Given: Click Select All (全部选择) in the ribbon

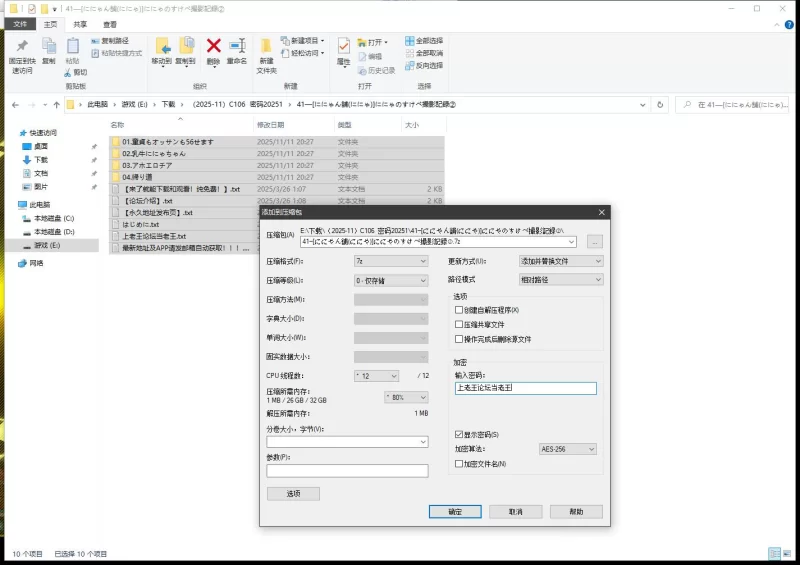Looking at the screenshot, I should coord(424,41).
